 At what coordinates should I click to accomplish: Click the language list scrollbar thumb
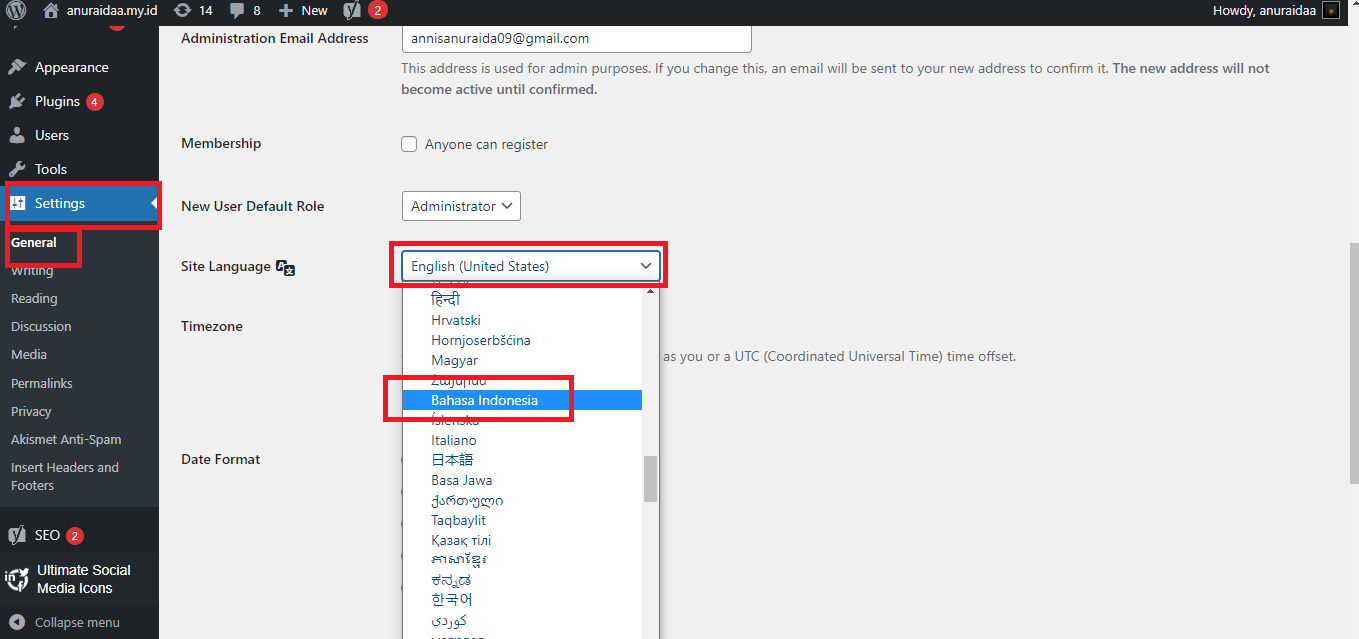pos(650,479)
